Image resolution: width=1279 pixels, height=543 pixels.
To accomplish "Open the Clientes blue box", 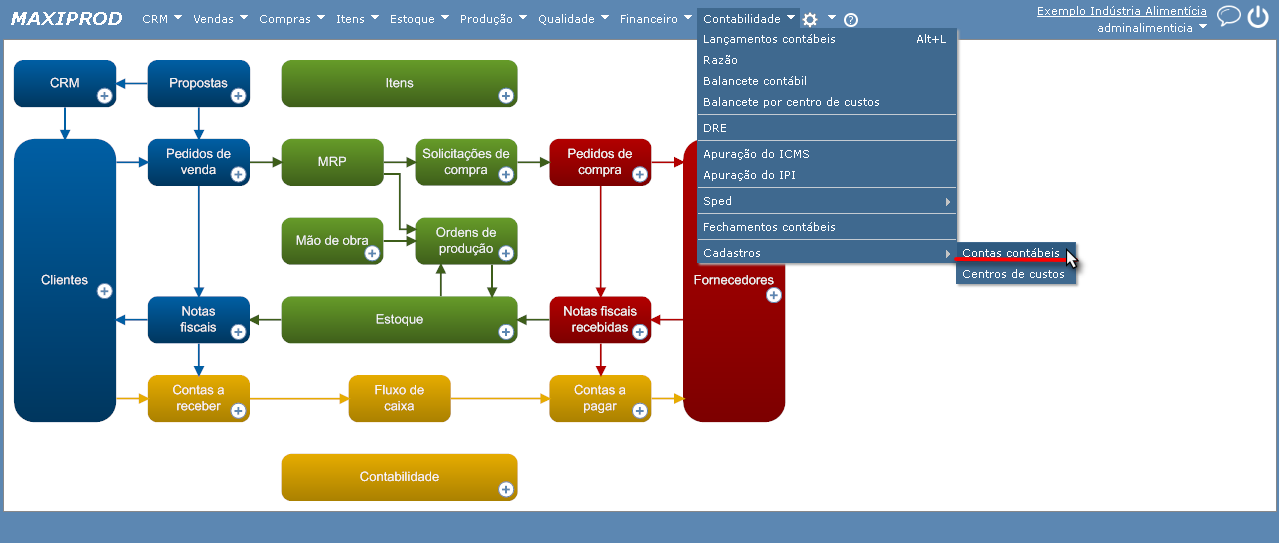I will click(x=65, y=280).
